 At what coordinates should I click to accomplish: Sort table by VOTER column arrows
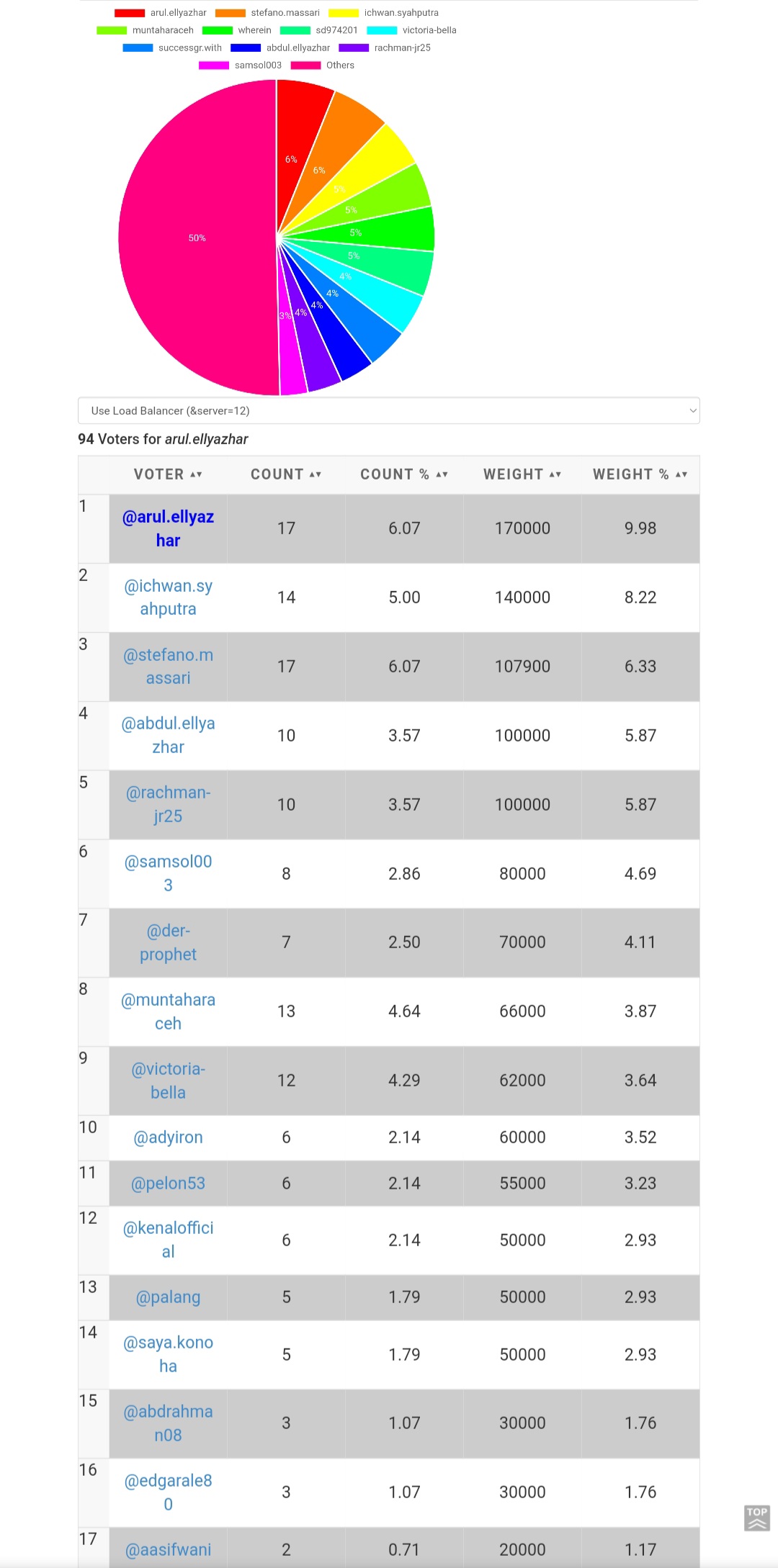196,474
